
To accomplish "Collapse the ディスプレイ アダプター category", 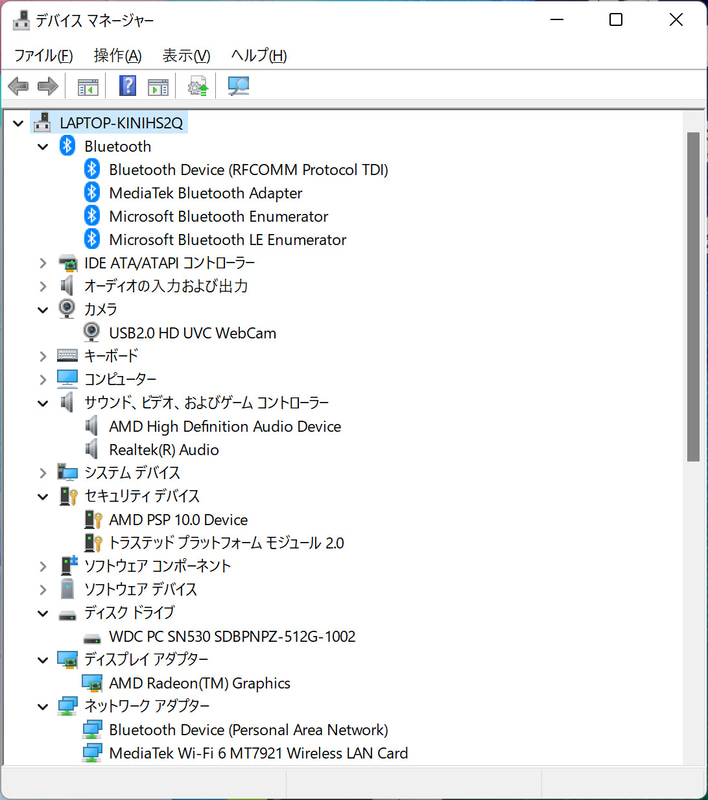I will 43,660.
